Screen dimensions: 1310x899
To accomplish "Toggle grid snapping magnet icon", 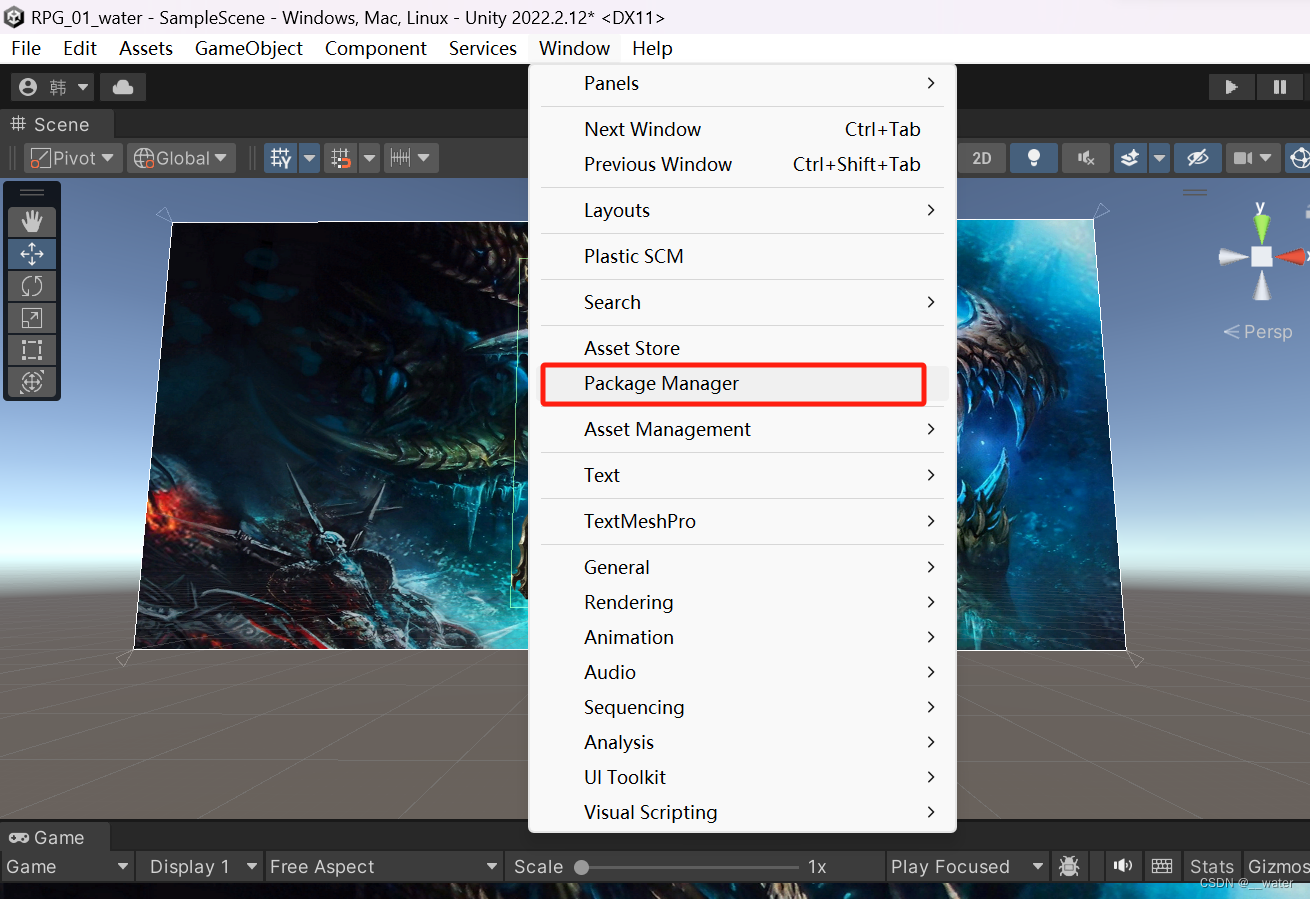I will coord(341,158).
